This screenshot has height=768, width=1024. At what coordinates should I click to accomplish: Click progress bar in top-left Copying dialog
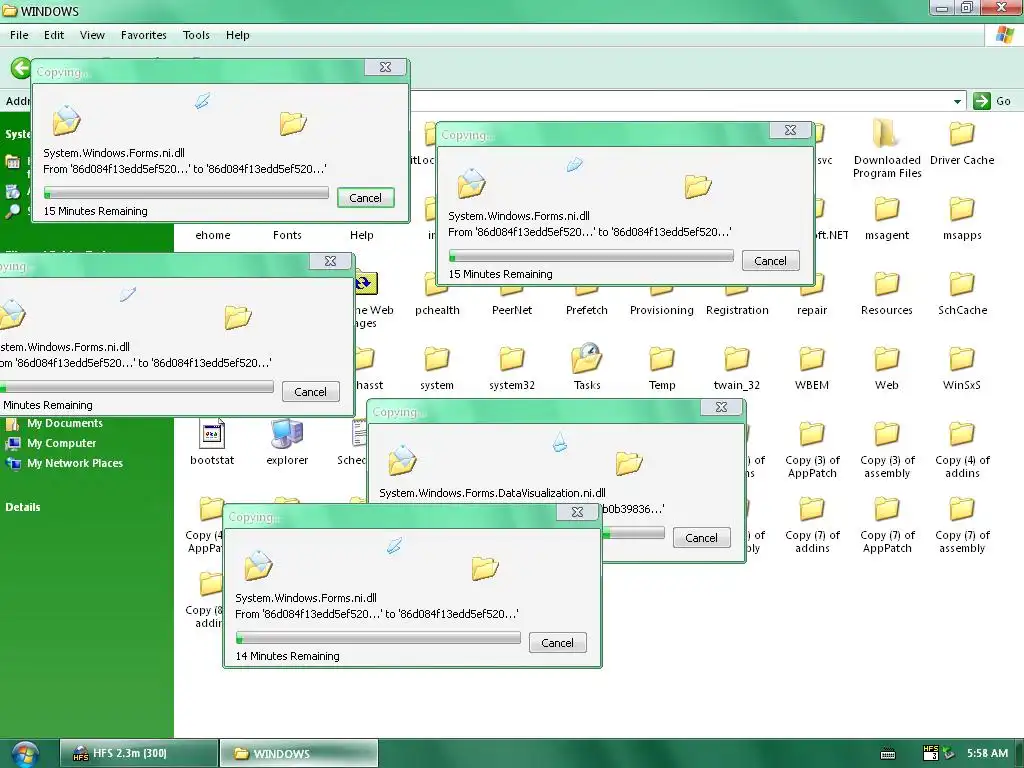click(x=186, y=193)
